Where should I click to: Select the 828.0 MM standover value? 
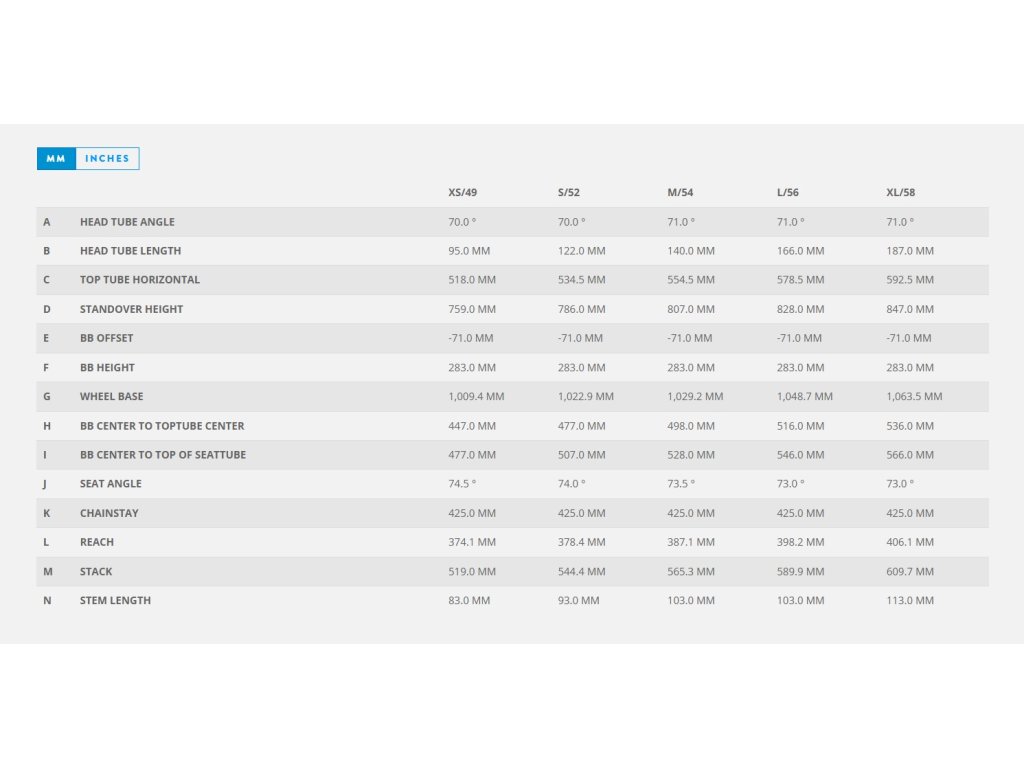(x=801, y=309)
